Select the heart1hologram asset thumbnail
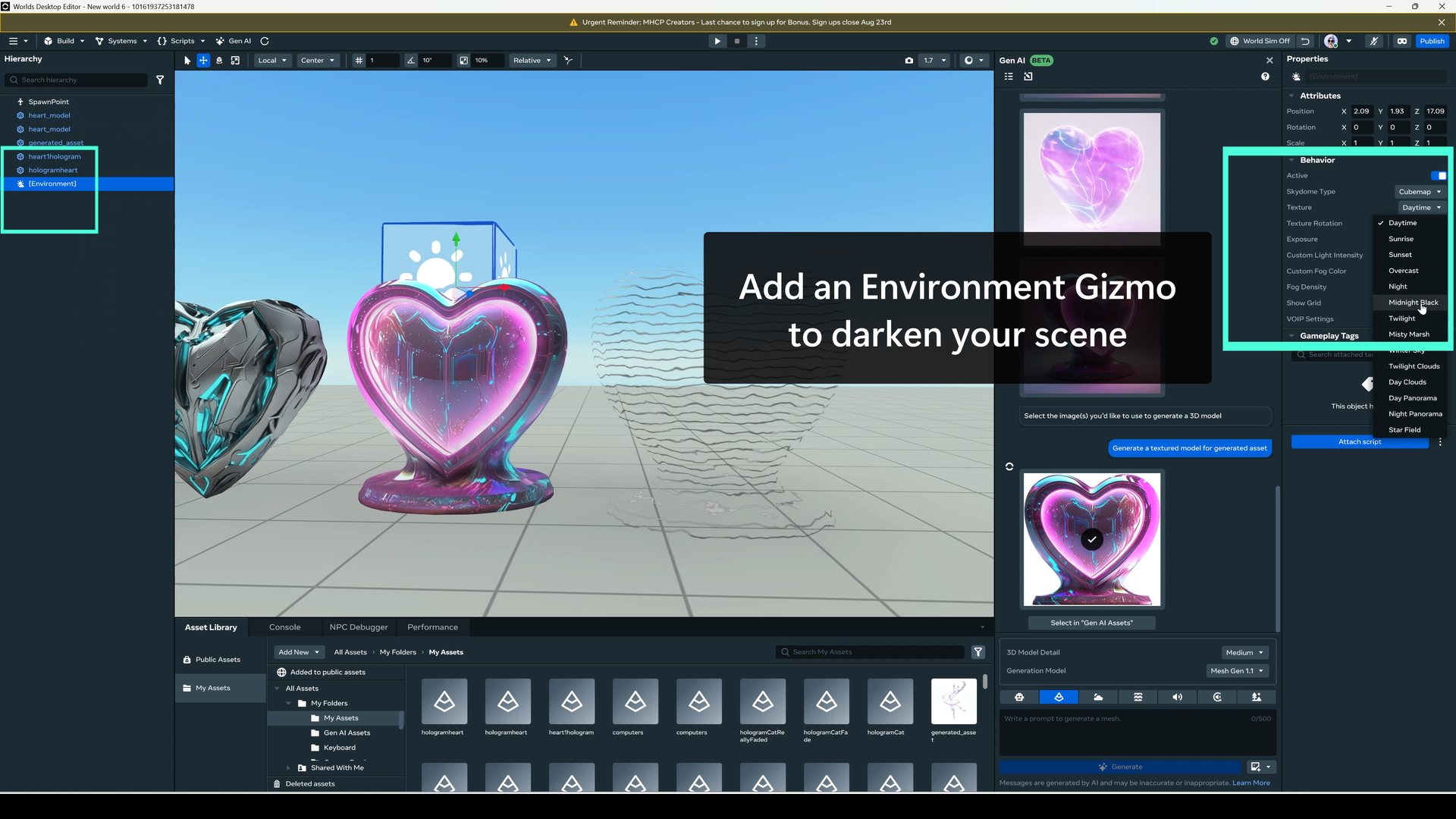 (x=571, y=701)
